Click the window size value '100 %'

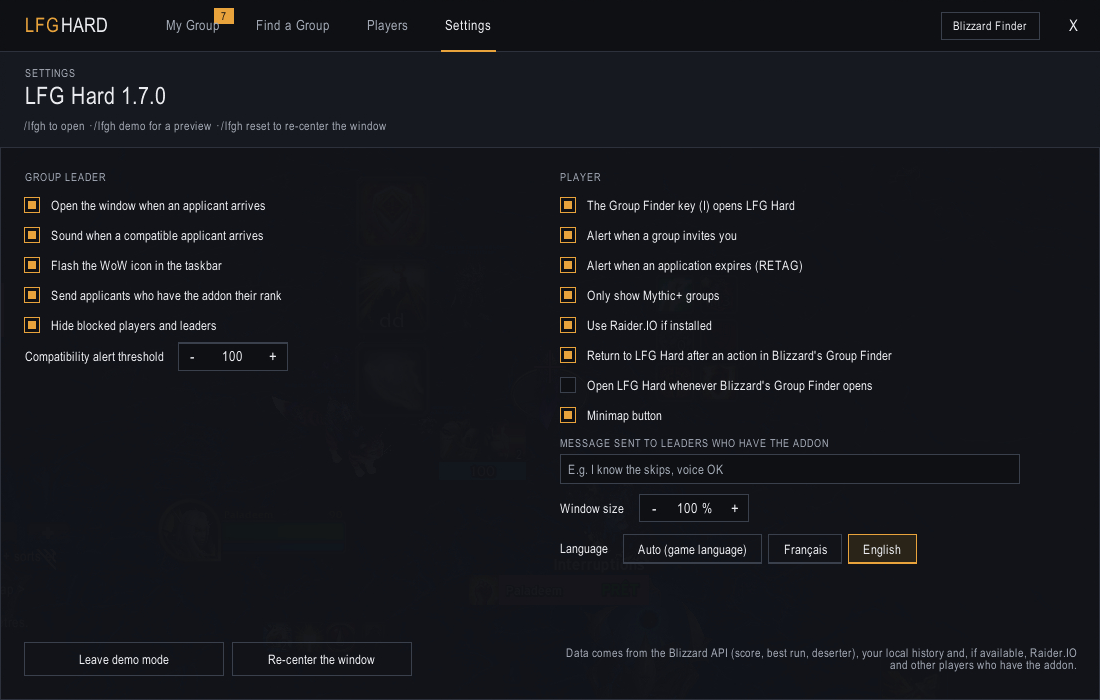pos(695,509)
